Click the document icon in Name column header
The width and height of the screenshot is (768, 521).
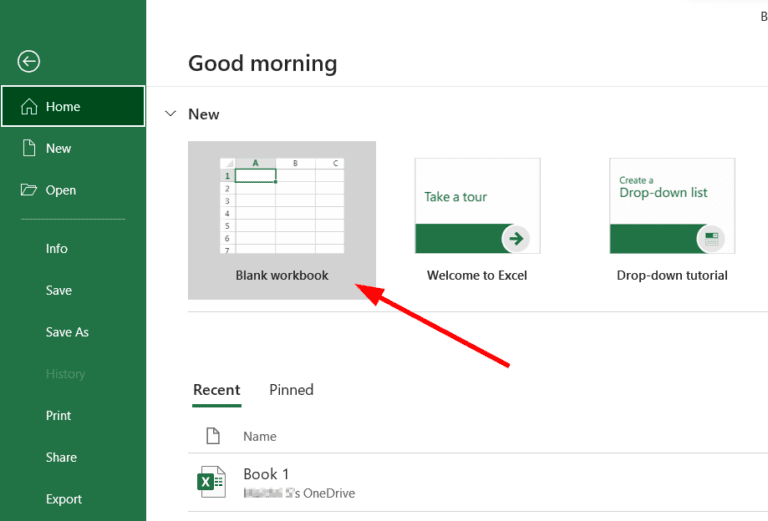(213, 436)
